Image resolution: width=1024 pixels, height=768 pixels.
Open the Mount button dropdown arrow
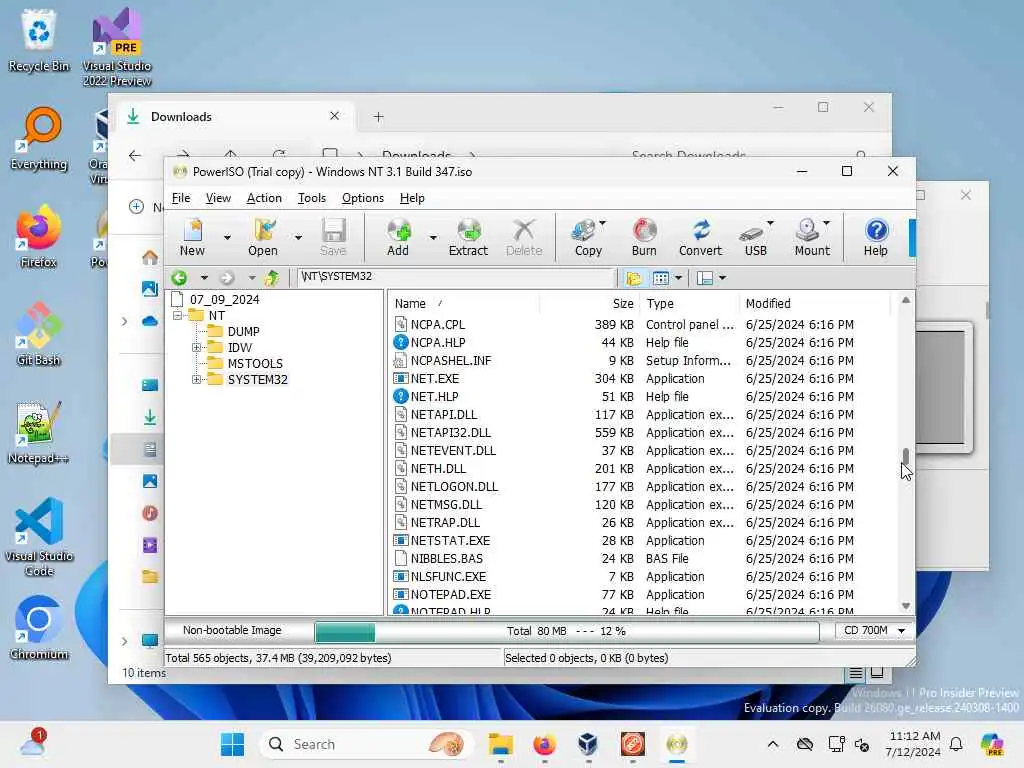tap(827, 223)
